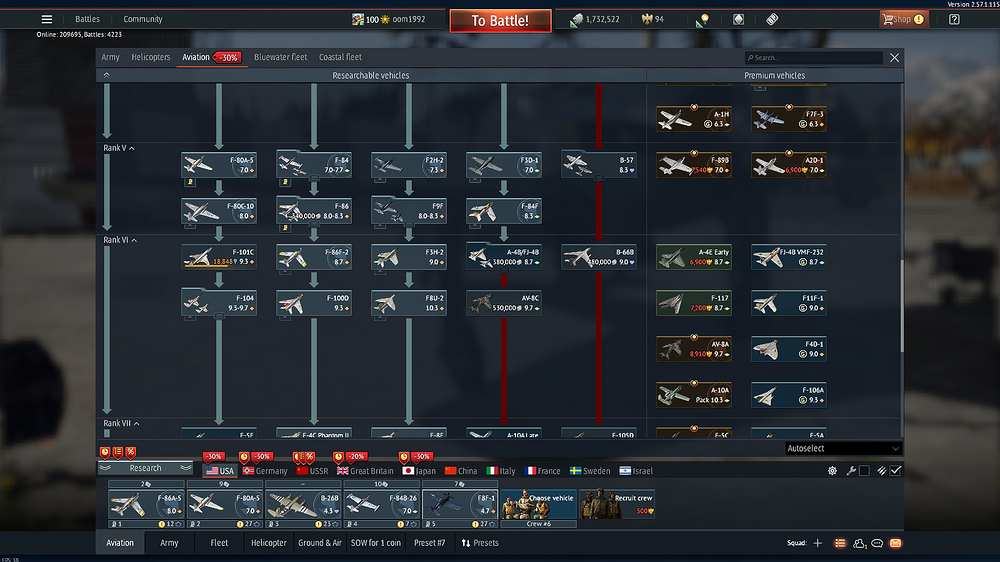Open the contacts friends icon
The width and height of the screenshot is (1000, 562).
coord(859,543)
